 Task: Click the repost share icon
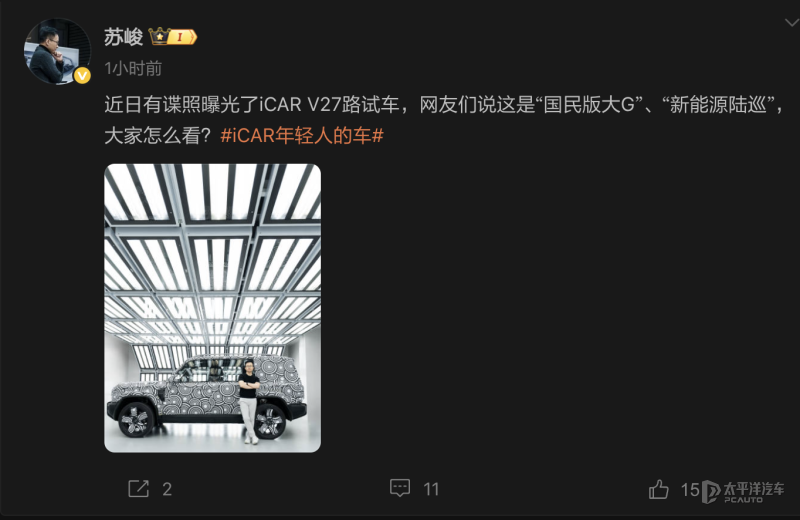tap(138, 489)
